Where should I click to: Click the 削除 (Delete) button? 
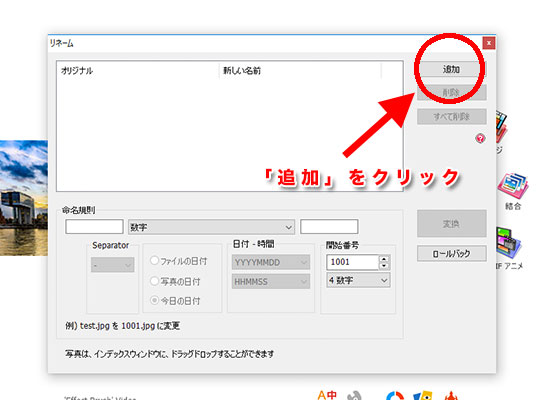pyautogui.click(x=451, y=93)
